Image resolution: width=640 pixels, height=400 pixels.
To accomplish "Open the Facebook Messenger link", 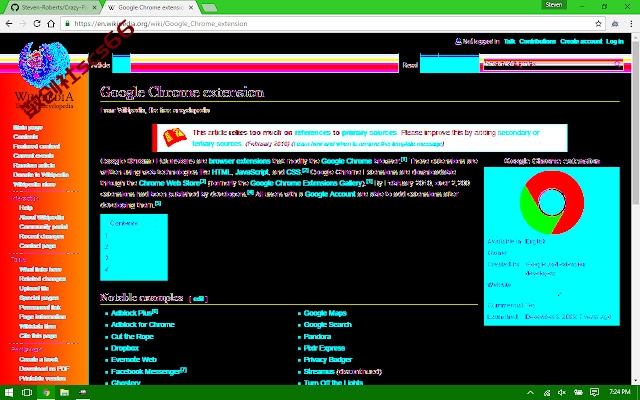I will point(145,371).
